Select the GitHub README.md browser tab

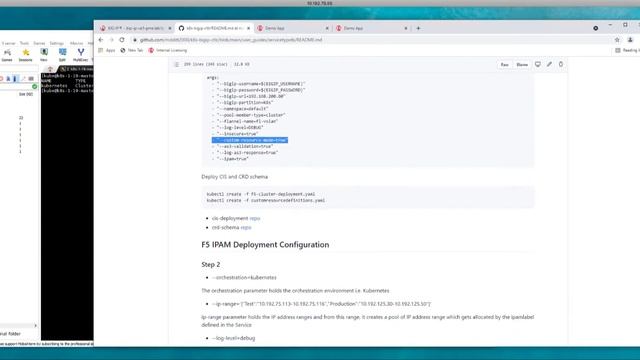(214, 28)
